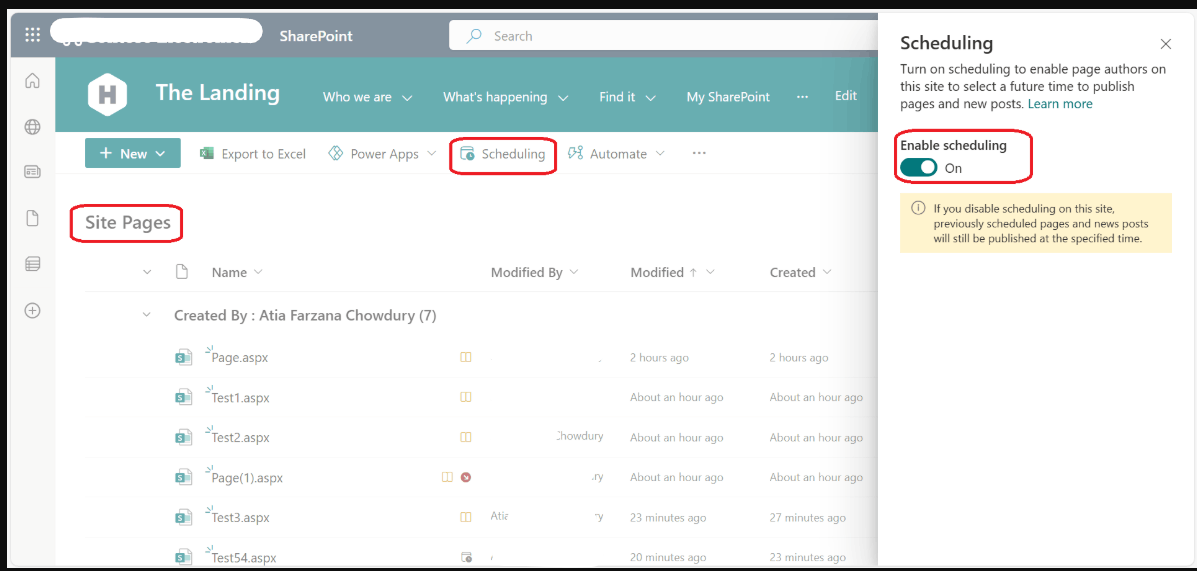The width and height of the screenshot is (1197, 571).
Task: Click '20 minutes ago' Modified cell
Action: pos(668,556)
